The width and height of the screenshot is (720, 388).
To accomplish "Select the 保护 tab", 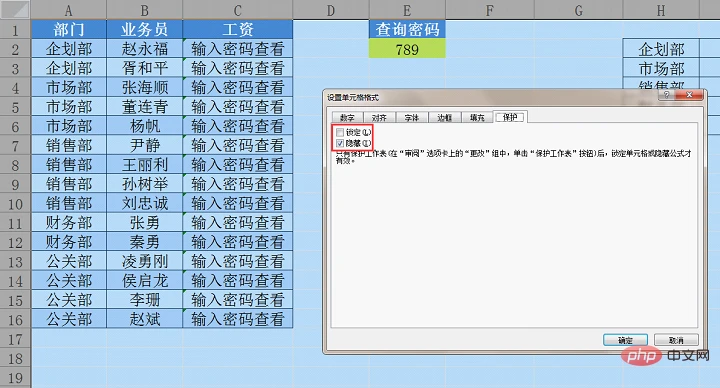I will tap(510, 117).
